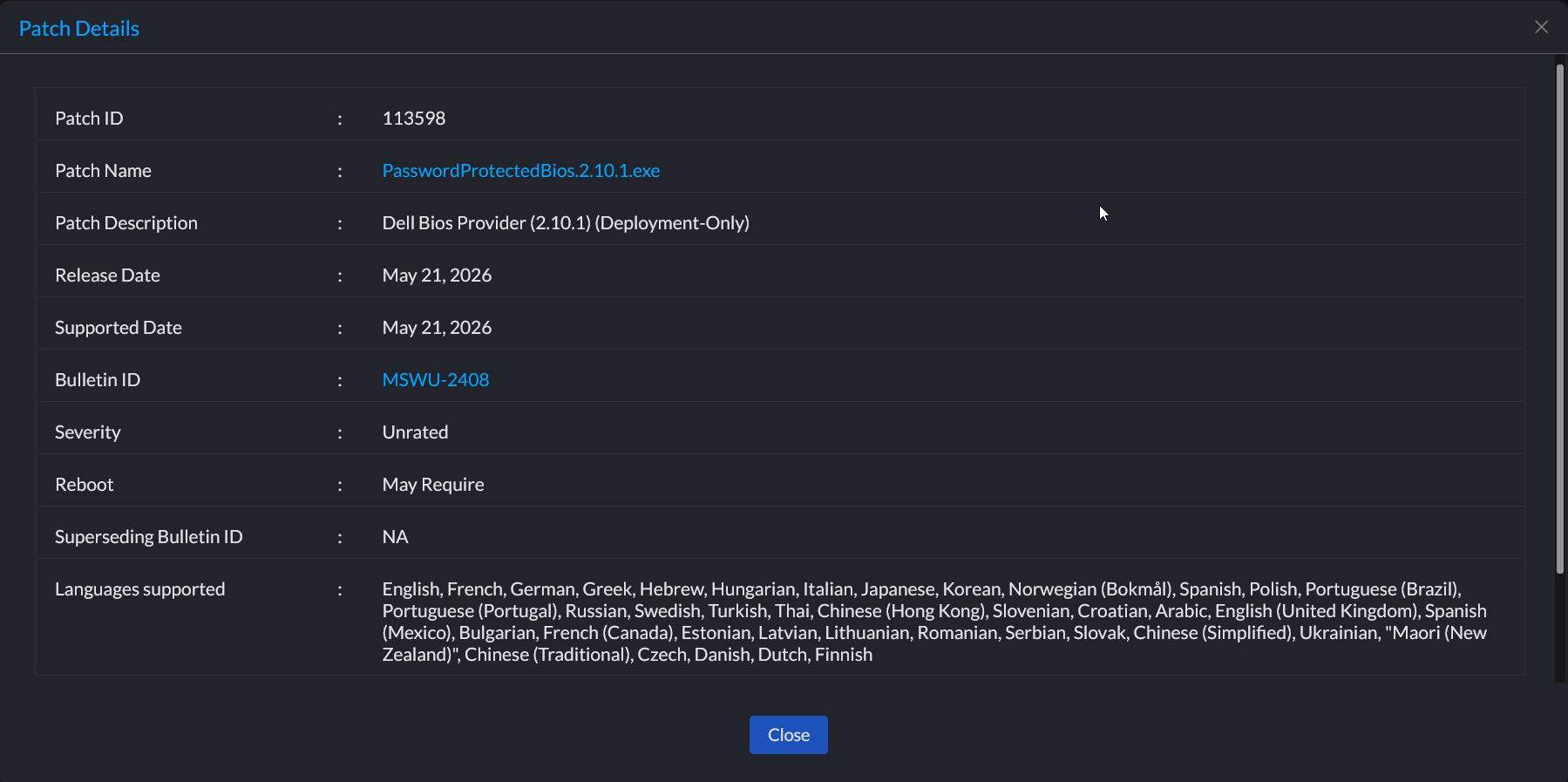Click the Patch ID value 113598
The image size is (1568, 782).
click(x=414, y=119)
